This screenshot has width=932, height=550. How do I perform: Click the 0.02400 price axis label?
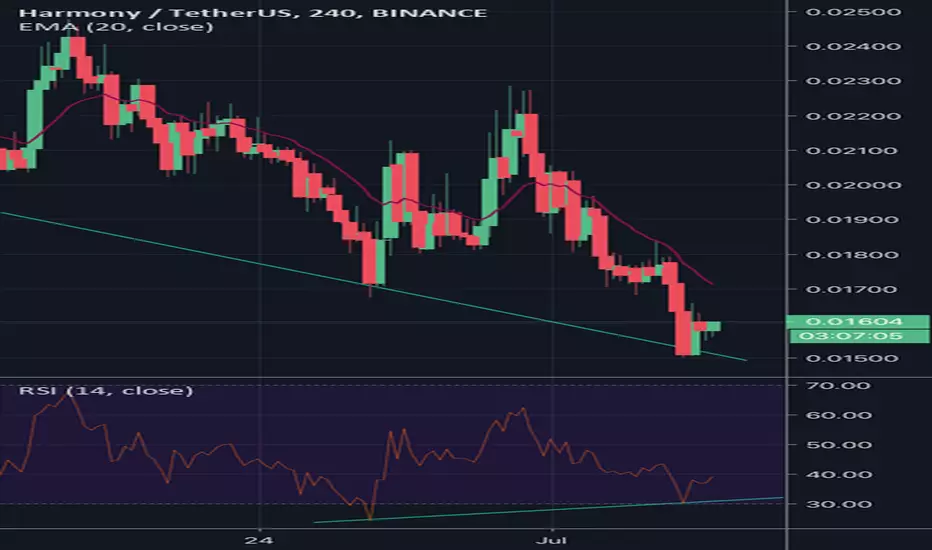click(x=853, y=46)
